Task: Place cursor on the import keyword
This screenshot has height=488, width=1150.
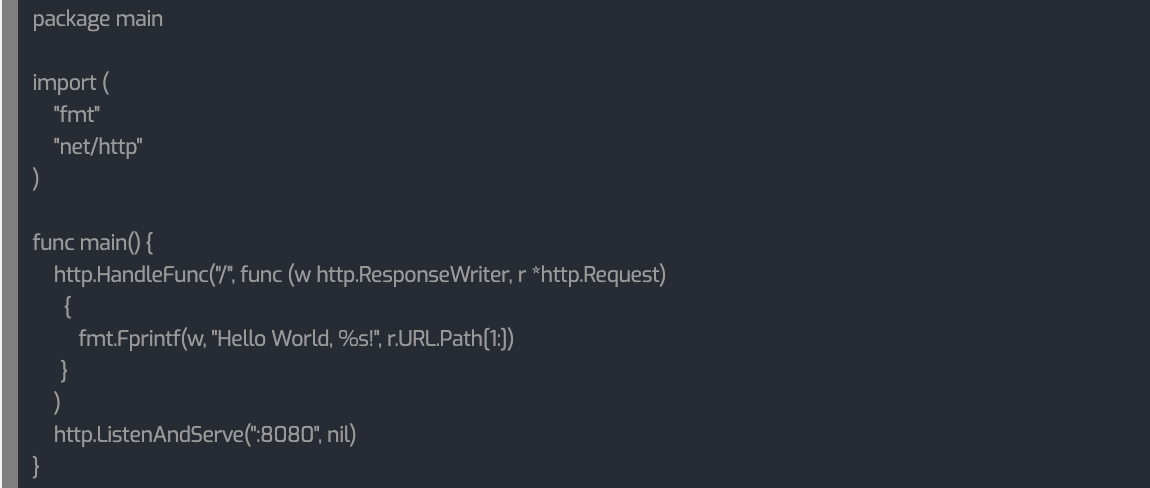Action: point(64,83)
